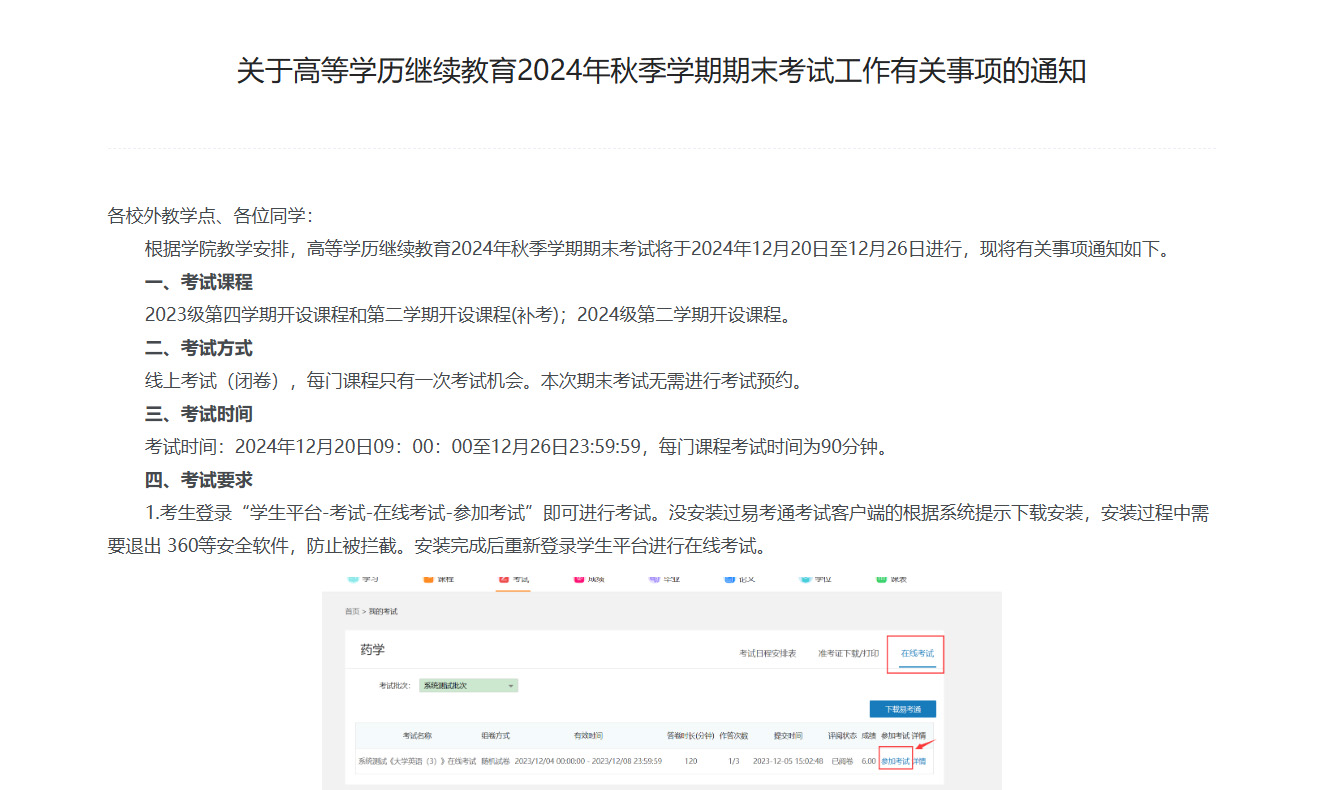Click the heading 二、考试方式
Viewport: 1342px width, 790px height.
click(198, 348)
